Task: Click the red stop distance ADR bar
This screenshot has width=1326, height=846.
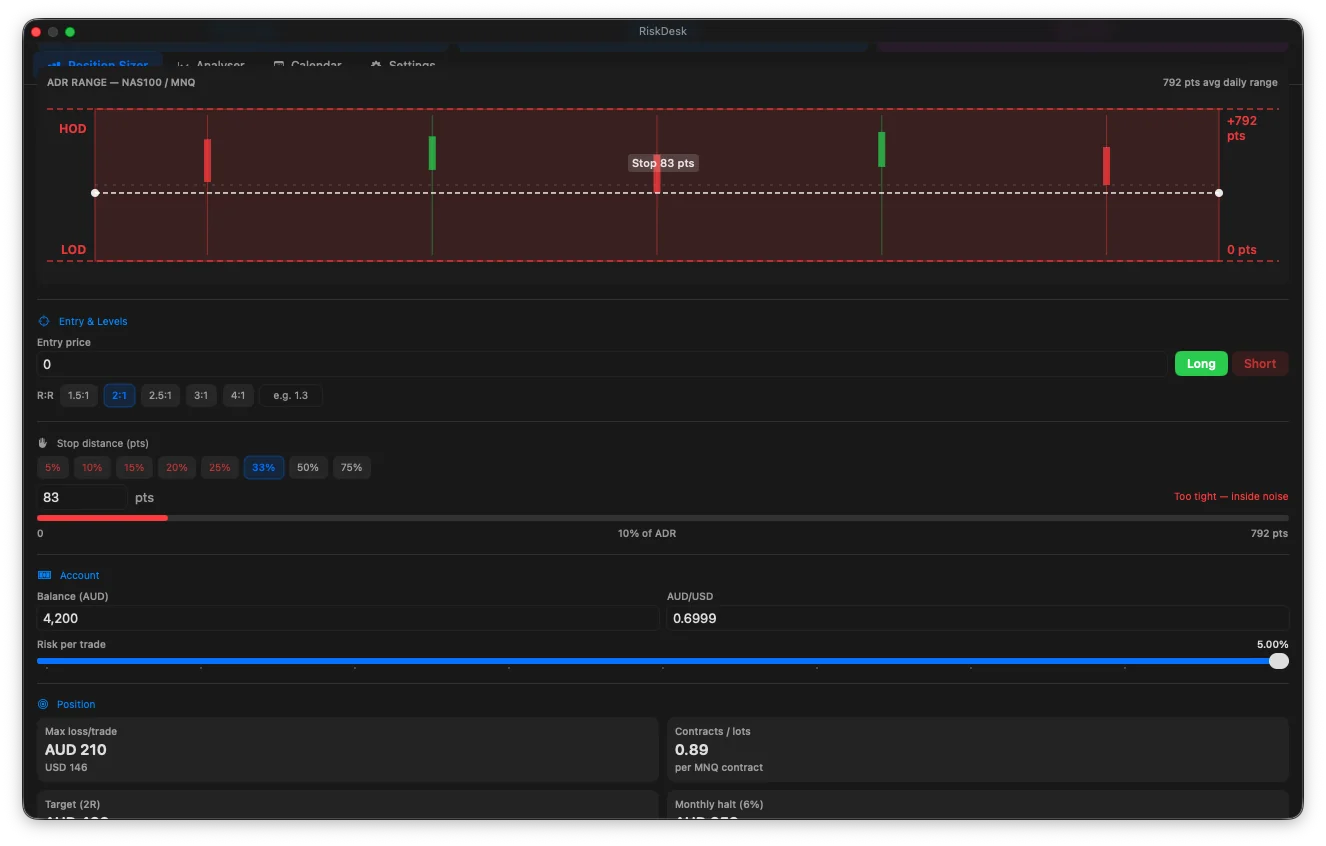Action: pos(102,518)
